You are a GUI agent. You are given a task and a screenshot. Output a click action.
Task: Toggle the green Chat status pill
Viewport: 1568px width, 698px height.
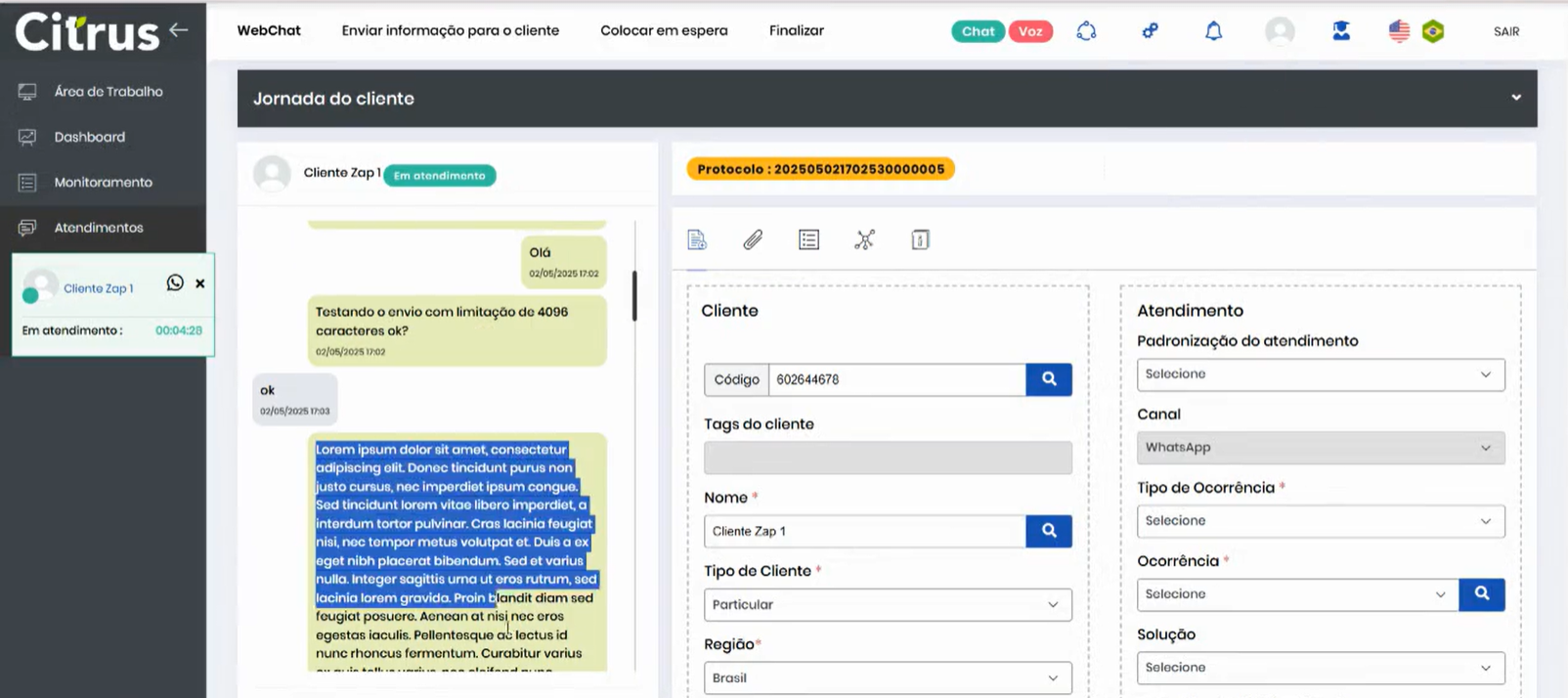[978, 31]
